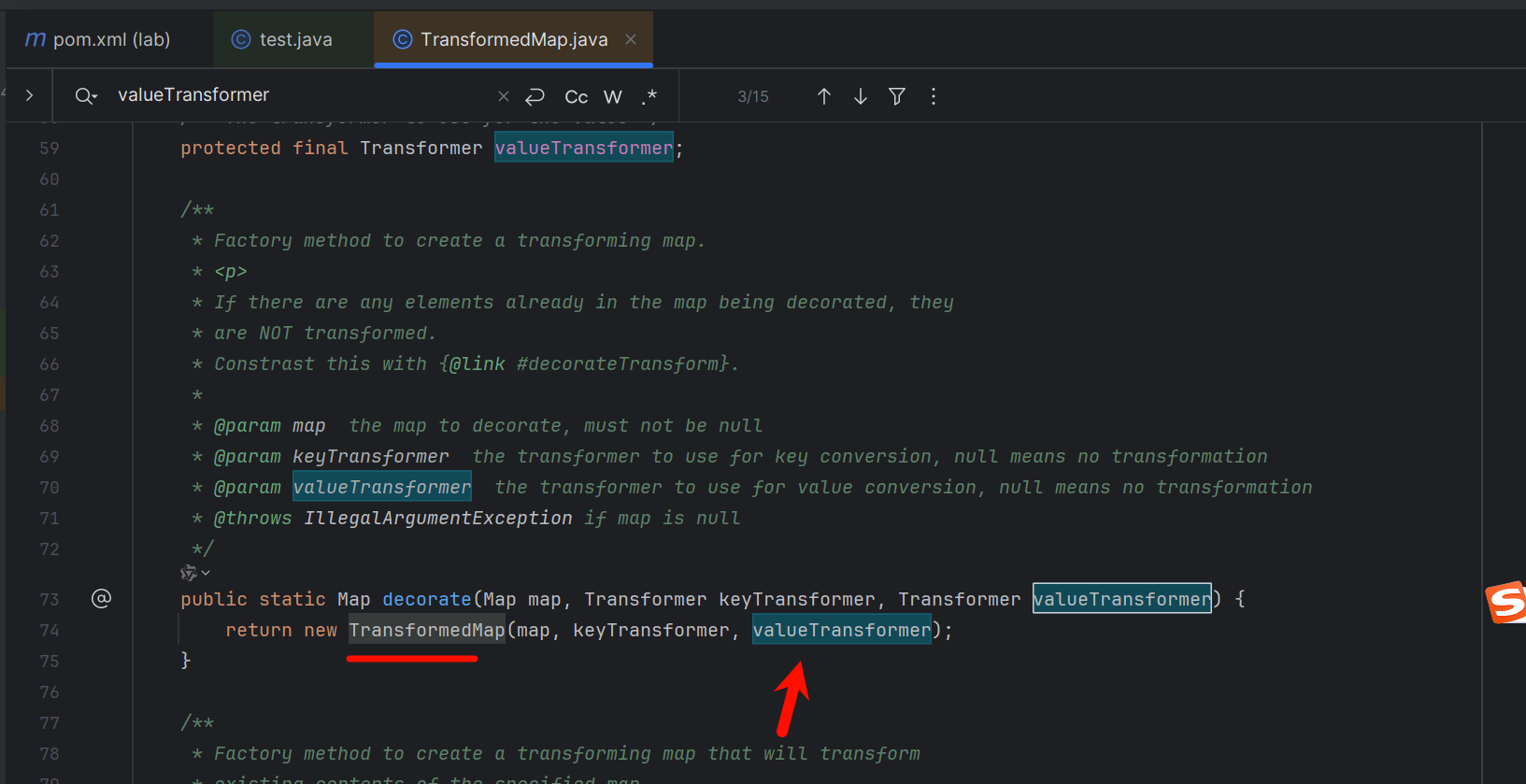Screen dimensions: 1526x784
Task: Click the new line icon in search bar
Action: coord(535,96)
